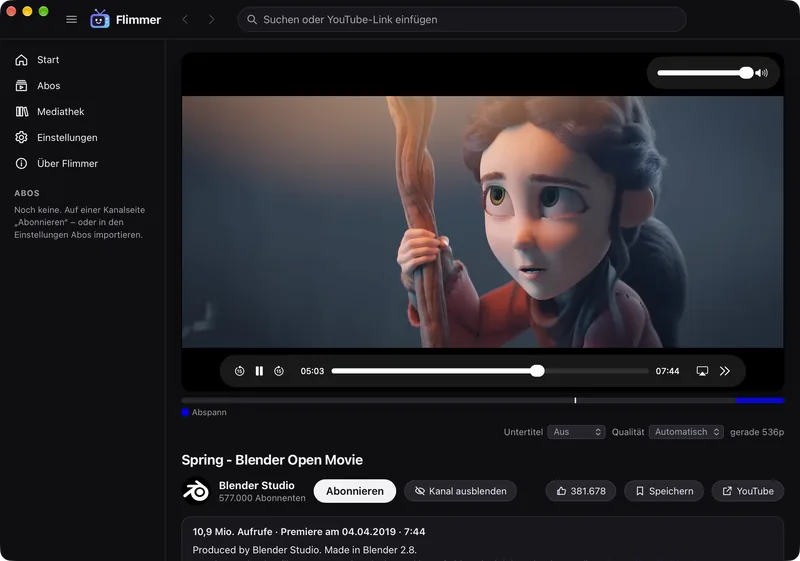
Task: Click the Abonnieren button
Action: 355,491
